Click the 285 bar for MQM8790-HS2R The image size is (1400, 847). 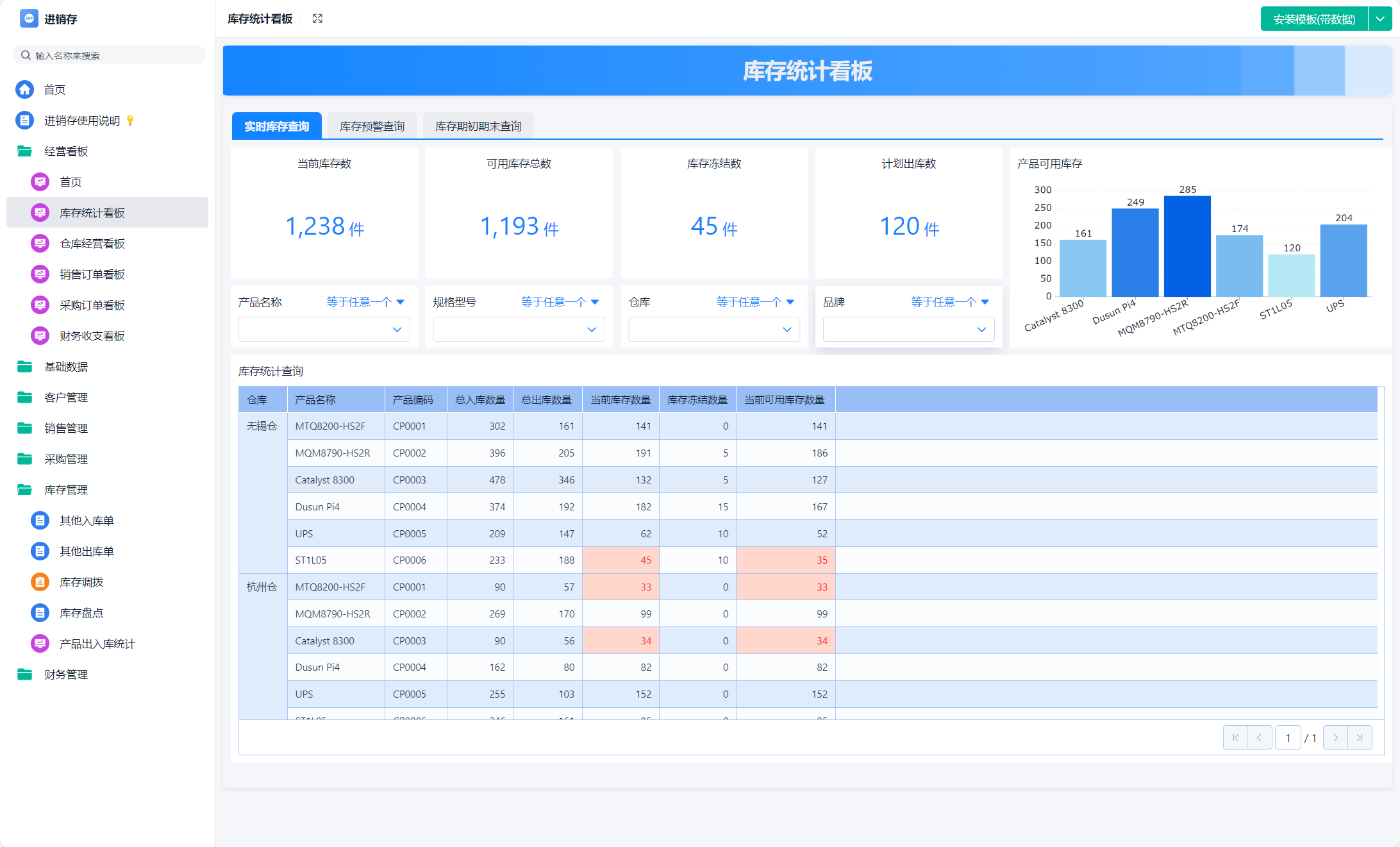point(1187,246)
